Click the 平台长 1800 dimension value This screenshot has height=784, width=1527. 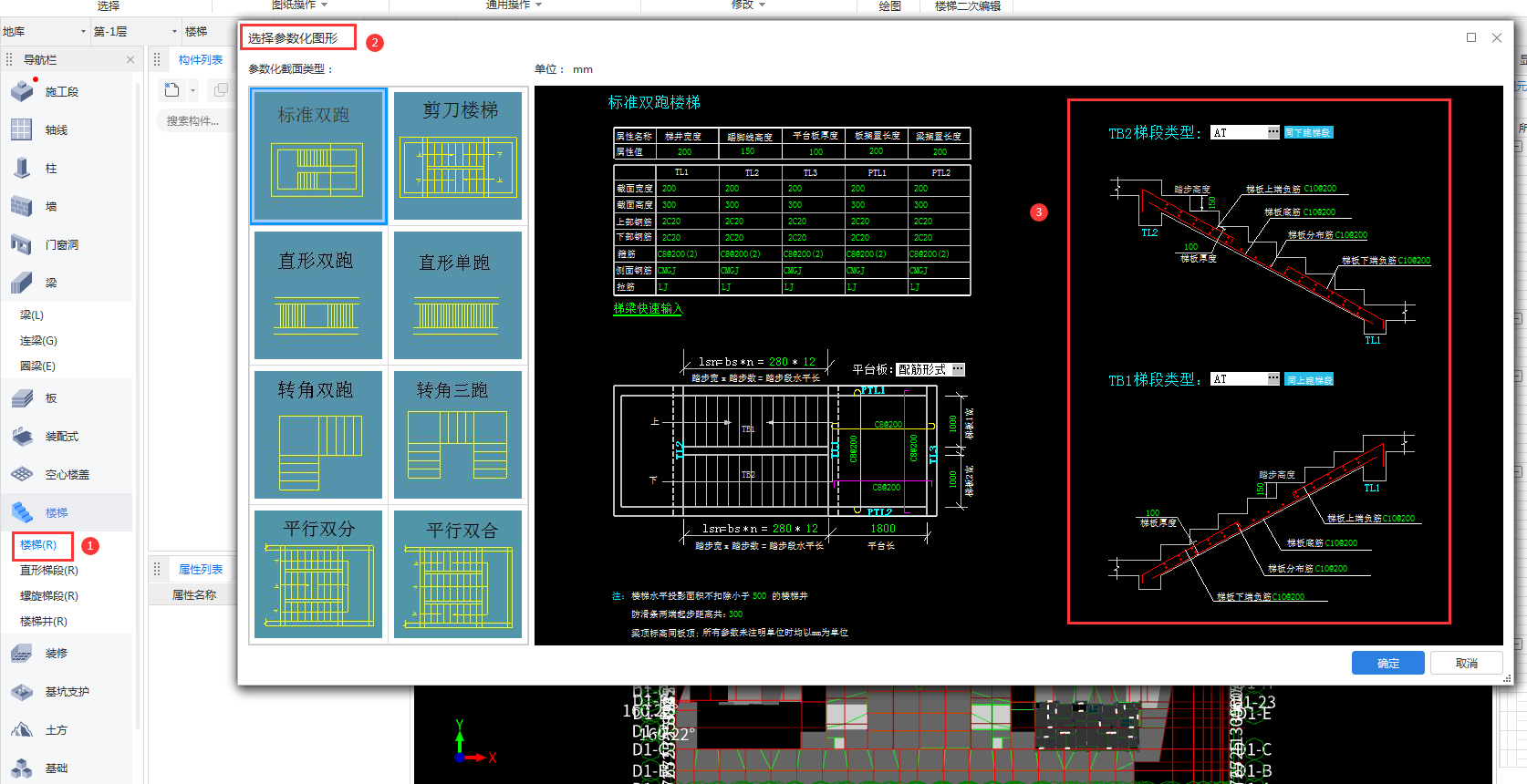(883, 528)
